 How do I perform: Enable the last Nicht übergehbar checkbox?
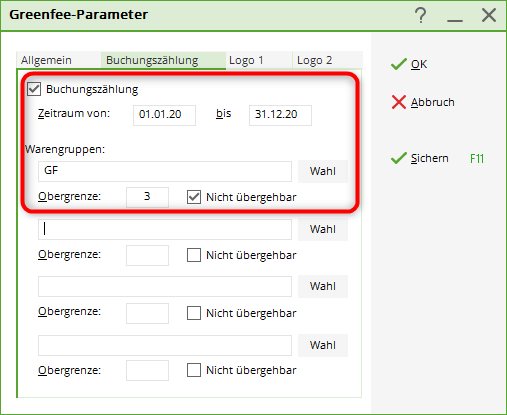pos(194,370)
